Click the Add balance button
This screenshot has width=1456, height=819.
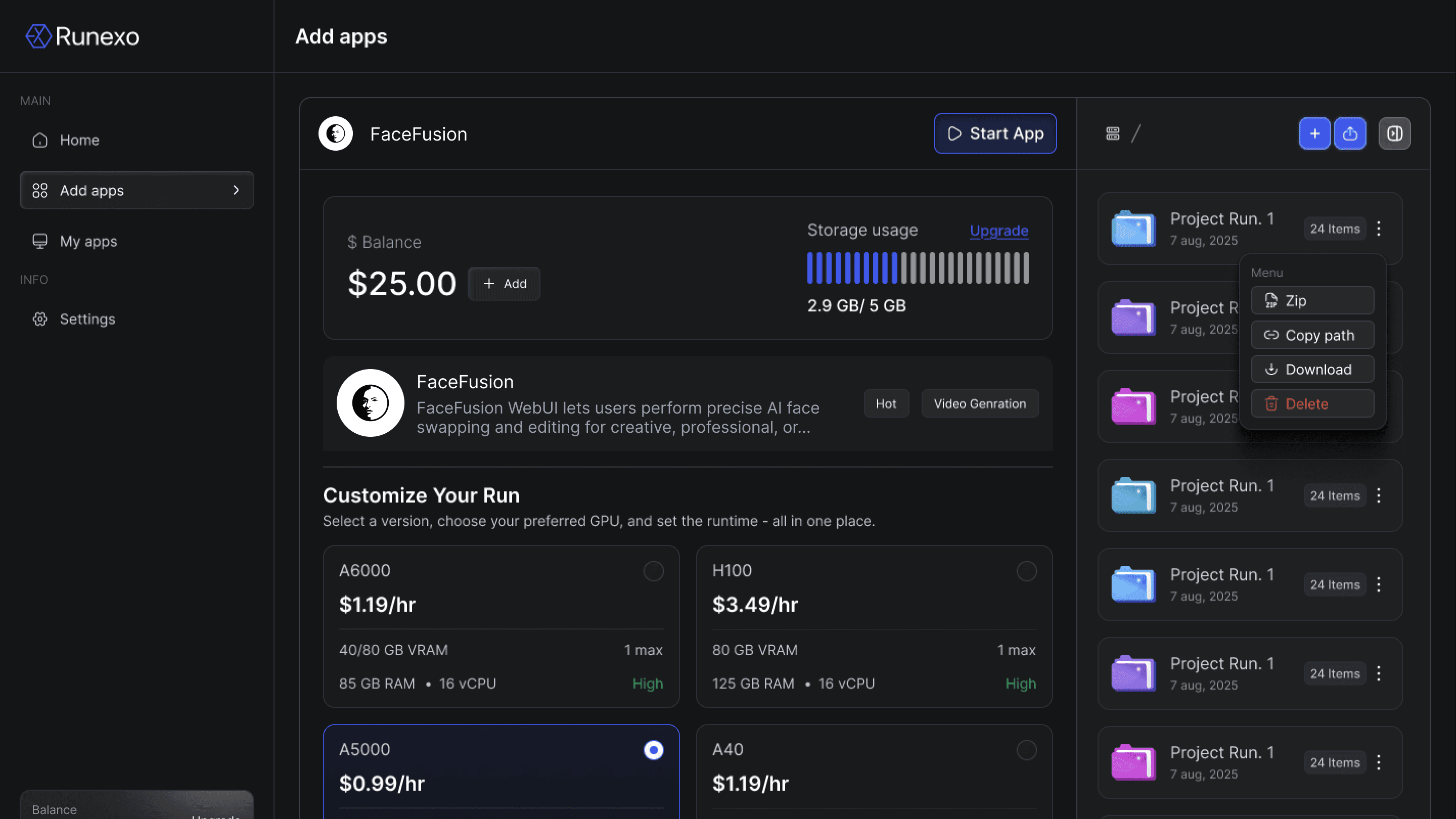[x=504, y=284]
